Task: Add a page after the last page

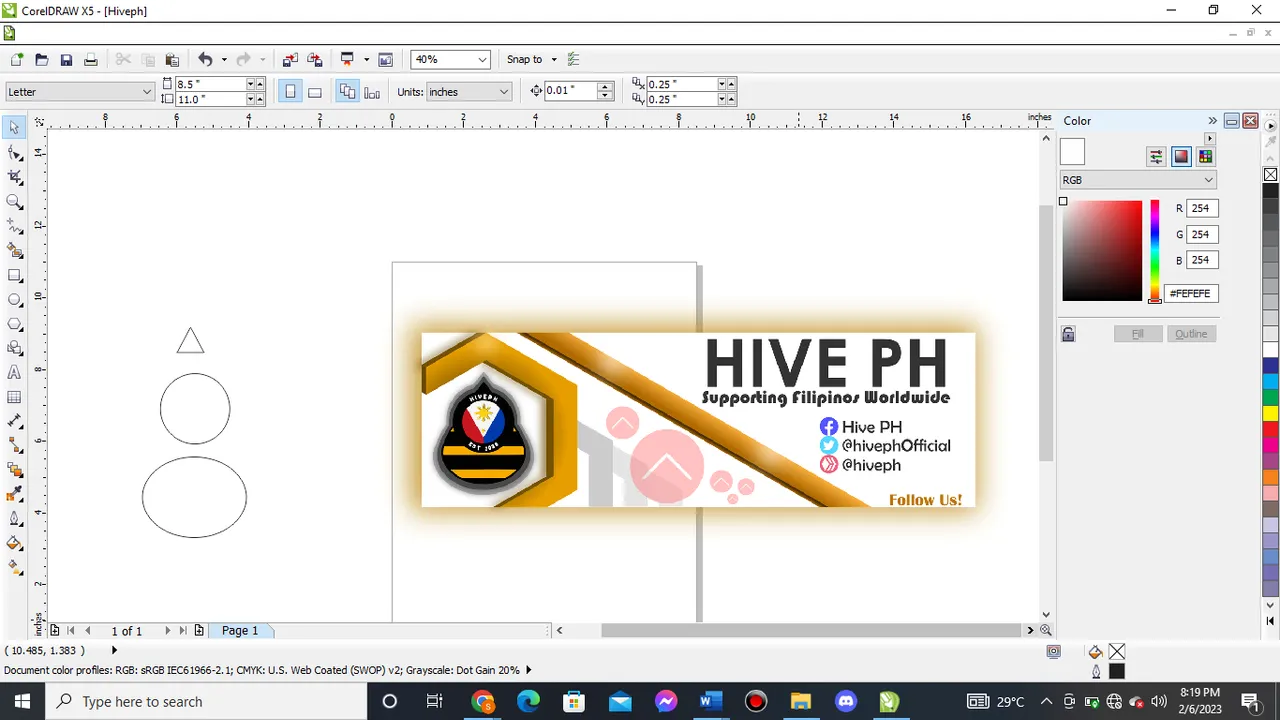Action: coord(199,631)
